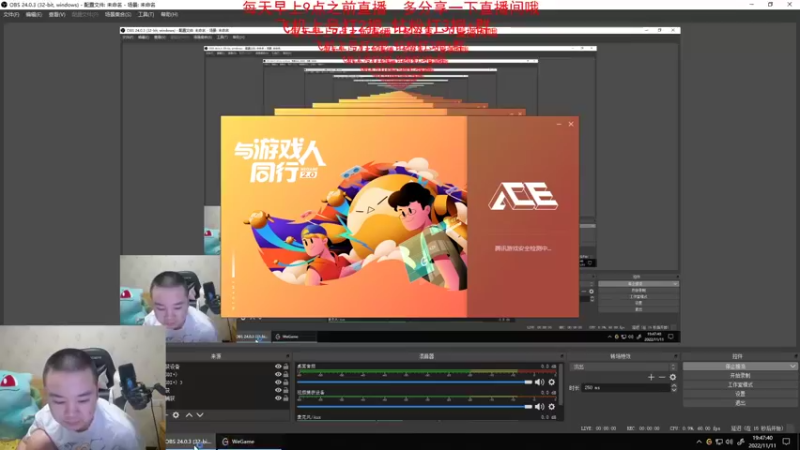Viewport: 800px width, 450px height.
Task: Click the 转场特效 transitions panel header
Action: coord(620,356)
